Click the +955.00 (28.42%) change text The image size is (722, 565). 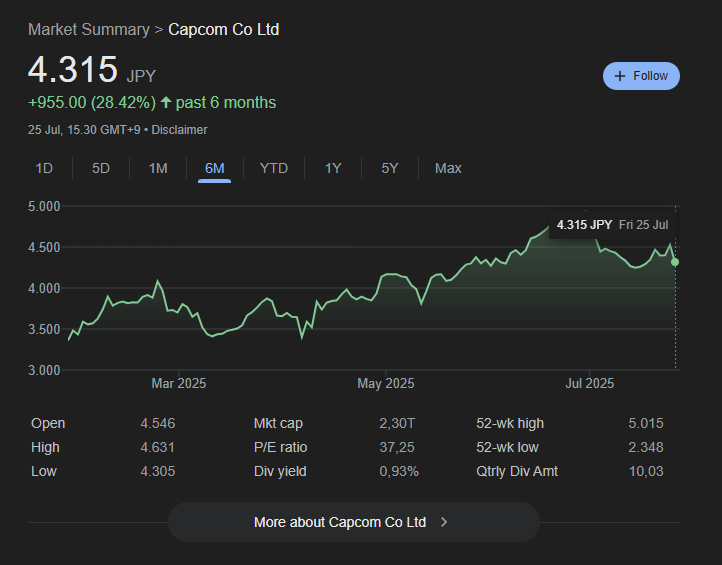point(92,102)
